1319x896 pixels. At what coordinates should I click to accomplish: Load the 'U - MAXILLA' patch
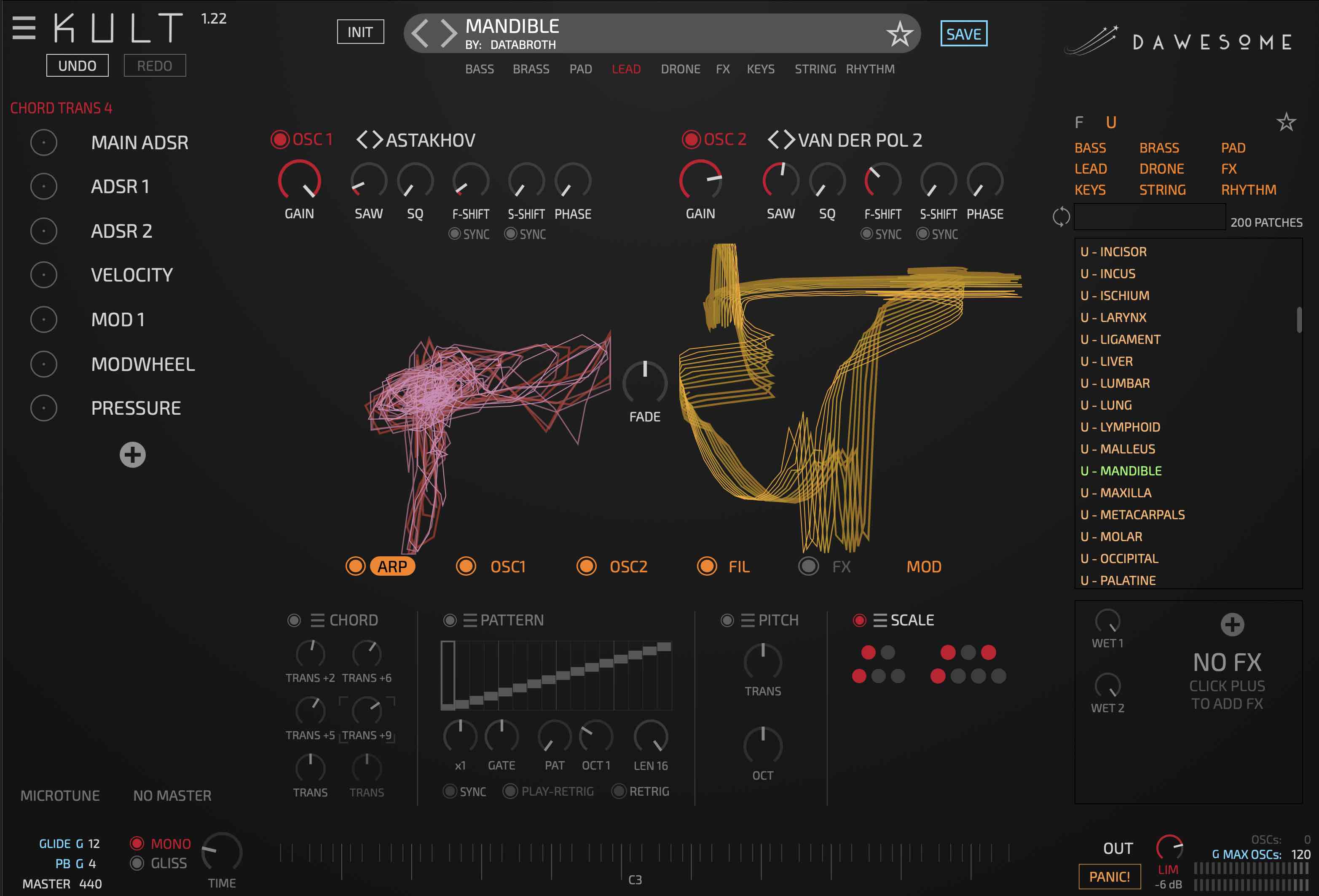1115,493
